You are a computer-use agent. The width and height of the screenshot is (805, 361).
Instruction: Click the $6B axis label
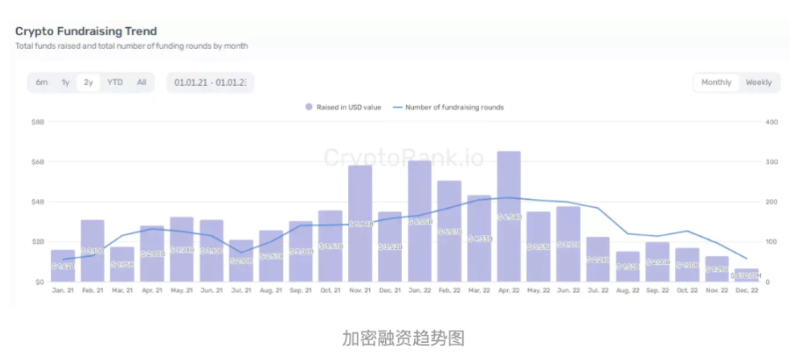click(x=38, y=162)
